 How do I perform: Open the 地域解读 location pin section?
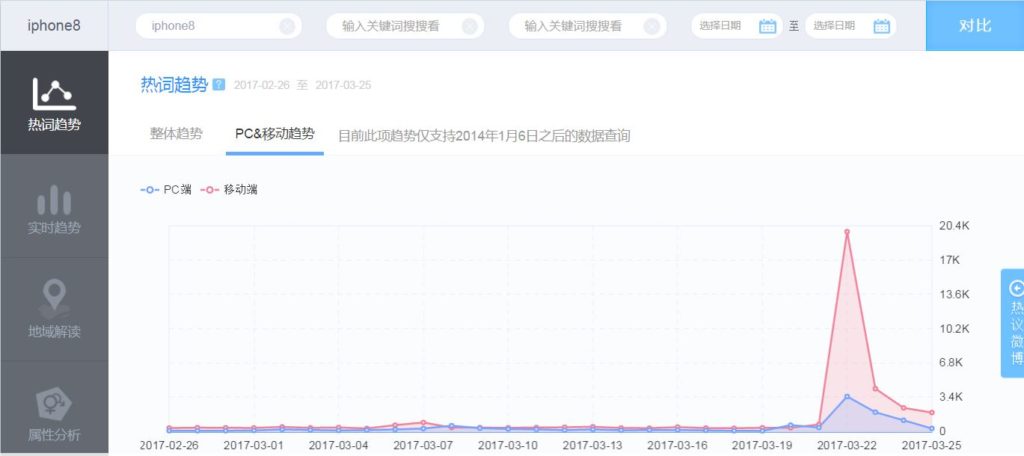click(54, 310)
